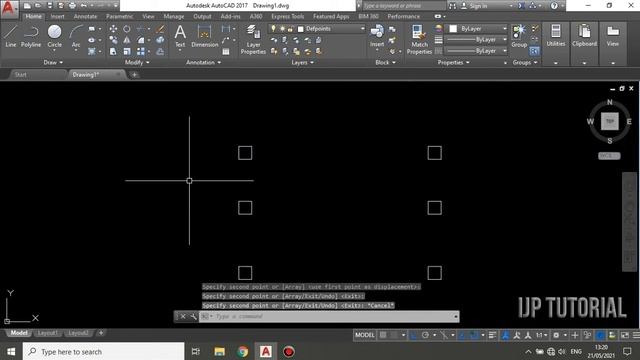Image resolution: width=640 pixels, height=360 pixels.
Task: Click the Undo arrow in quick access toolbar
Action: [x=84, y=6]
